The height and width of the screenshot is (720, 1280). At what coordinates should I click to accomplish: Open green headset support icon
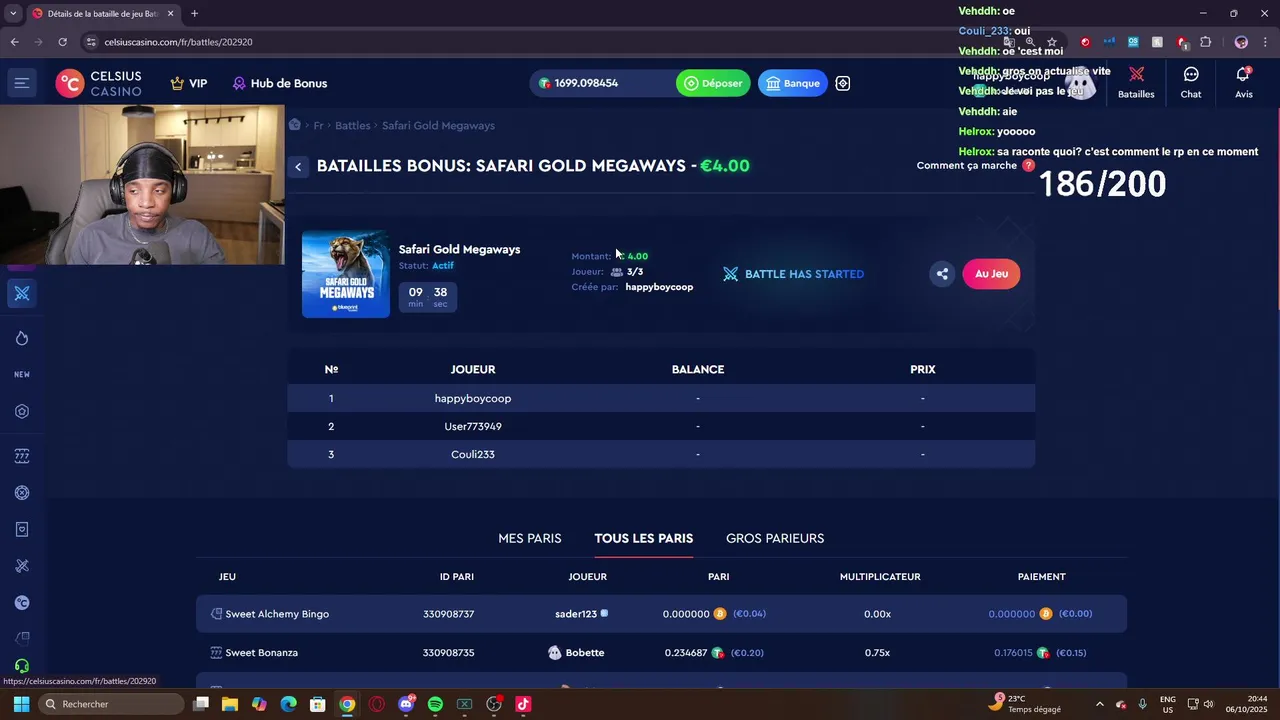pyautogui.click(x=22, y=666)
